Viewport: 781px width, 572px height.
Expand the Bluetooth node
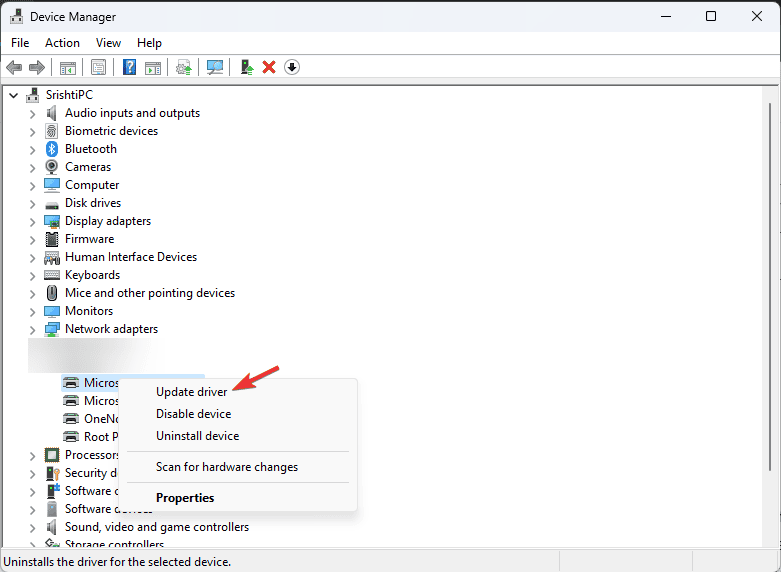pyautogui.click(x=32, y=150)
